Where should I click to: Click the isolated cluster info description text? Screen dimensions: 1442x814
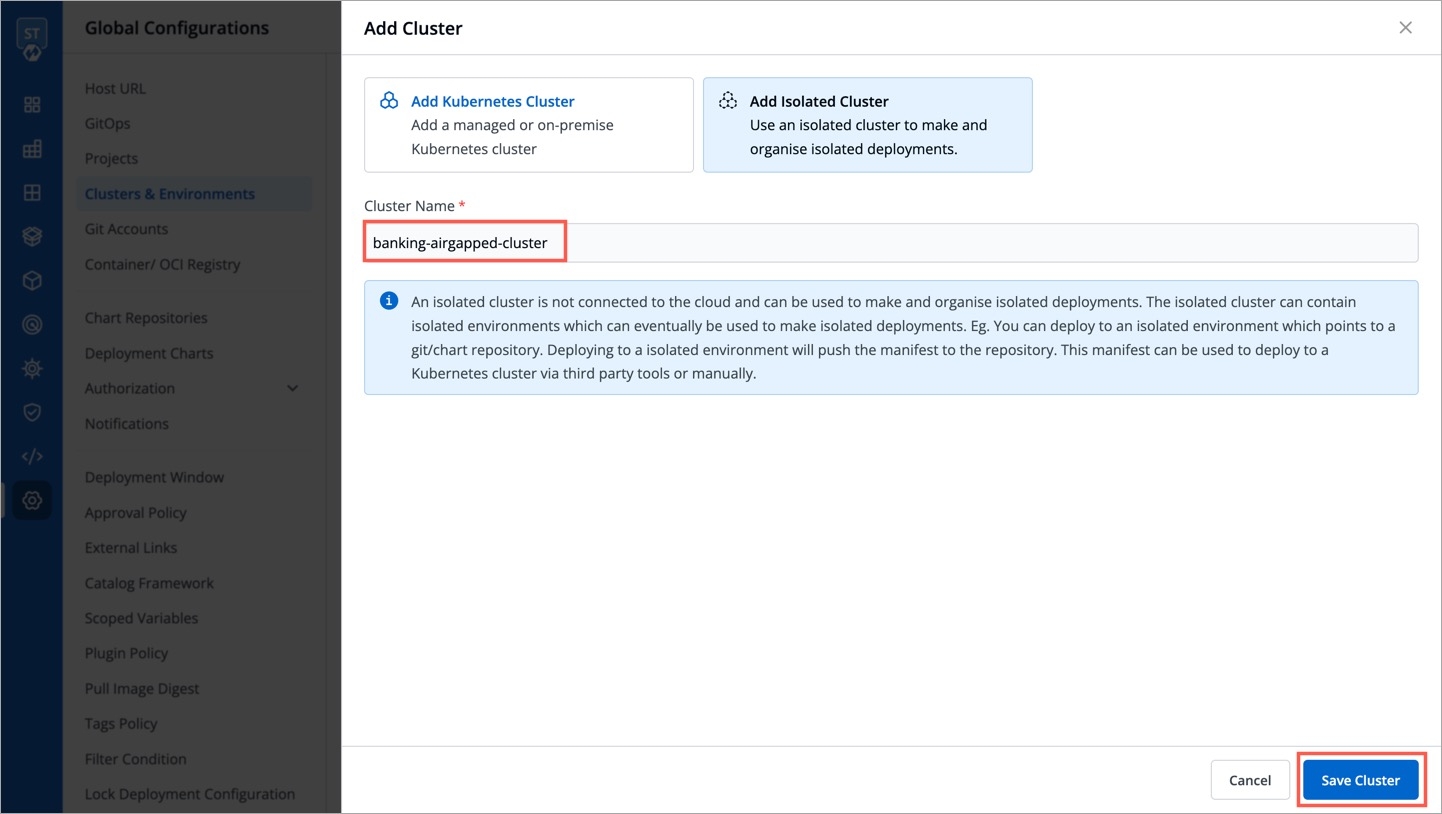903,337
